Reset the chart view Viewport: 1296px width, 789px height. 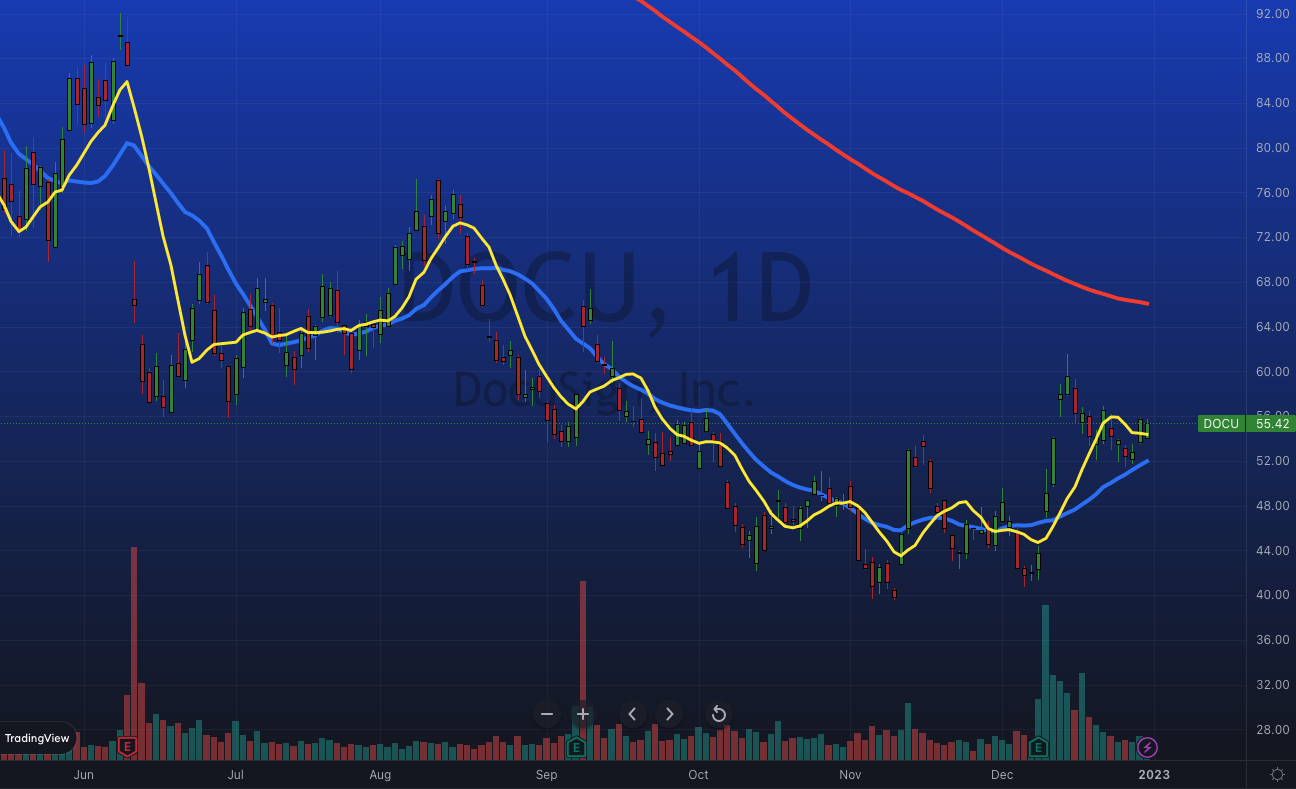[718, 714]
